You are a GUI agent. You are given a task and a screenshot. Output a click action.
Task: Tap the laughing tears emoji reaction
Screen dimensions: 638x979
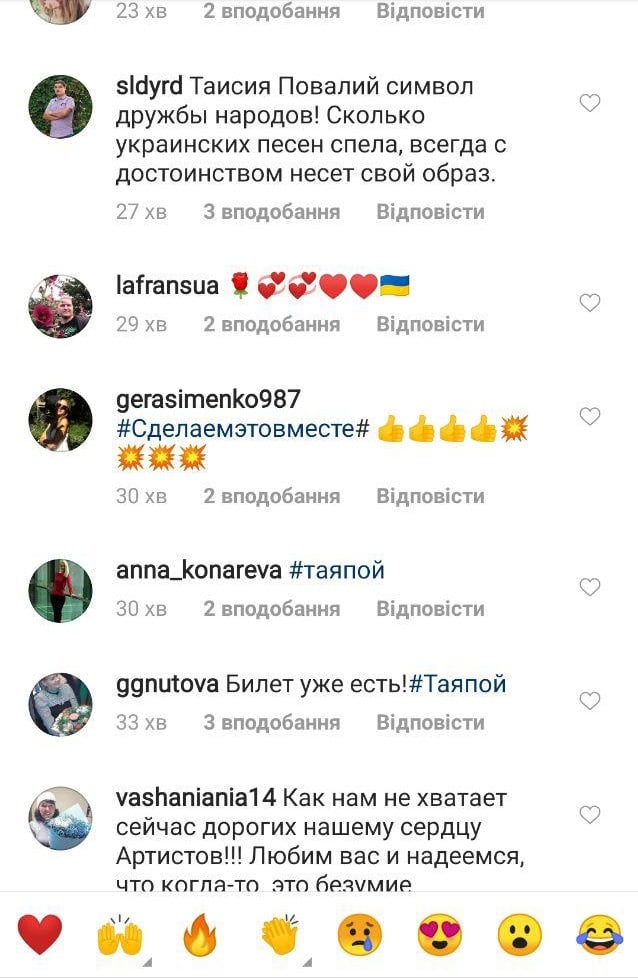(599, 935)
